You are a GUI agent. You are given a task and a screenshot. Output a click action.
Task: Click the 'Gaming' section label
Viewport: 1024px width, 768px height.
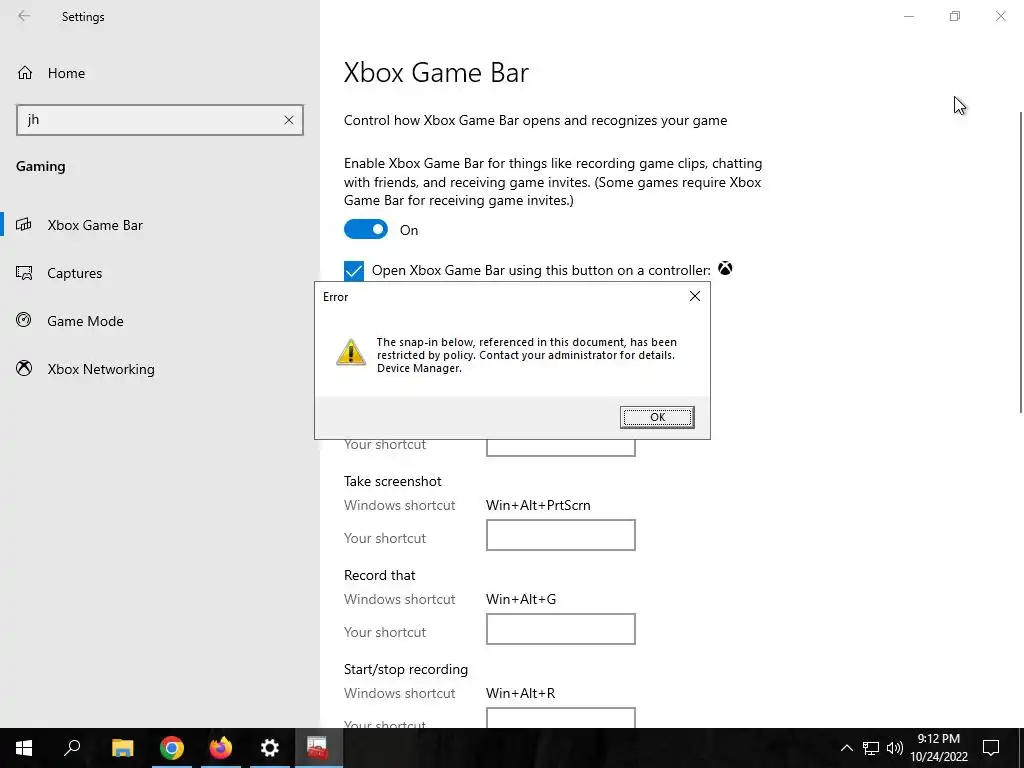[40, 167]
